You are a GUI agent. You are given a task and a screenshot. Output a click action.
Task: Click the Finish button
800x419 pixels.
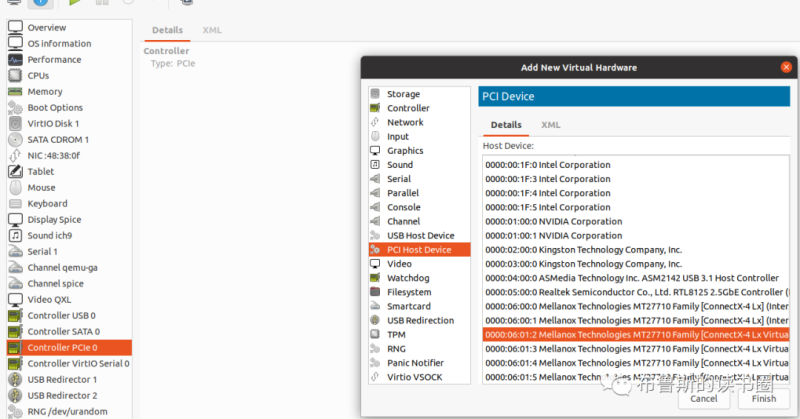point(763,399)
